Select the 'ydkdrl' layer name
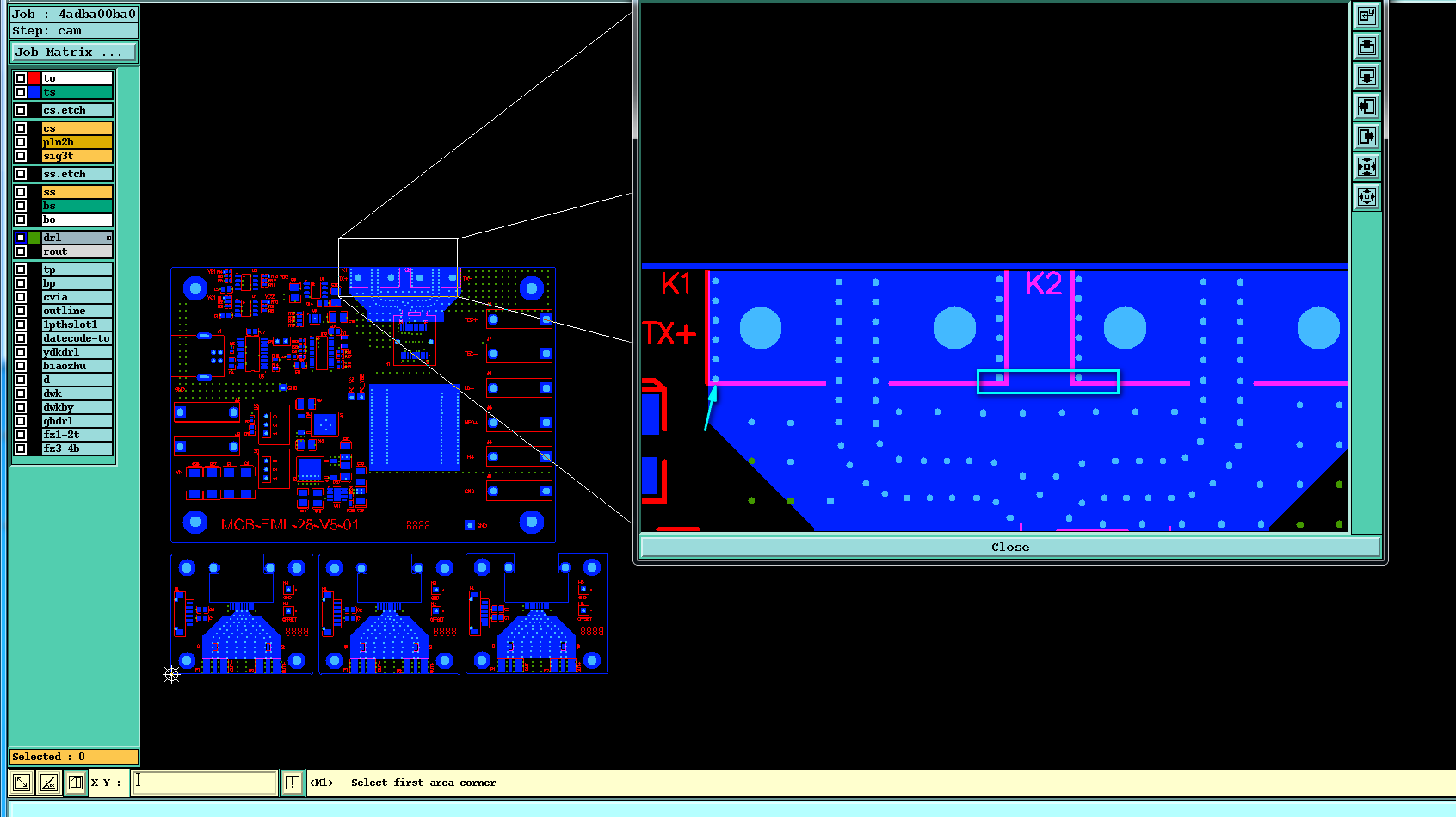Image resolution: width=1456 pixels, height=817 pixels. [x=77, y=352]
